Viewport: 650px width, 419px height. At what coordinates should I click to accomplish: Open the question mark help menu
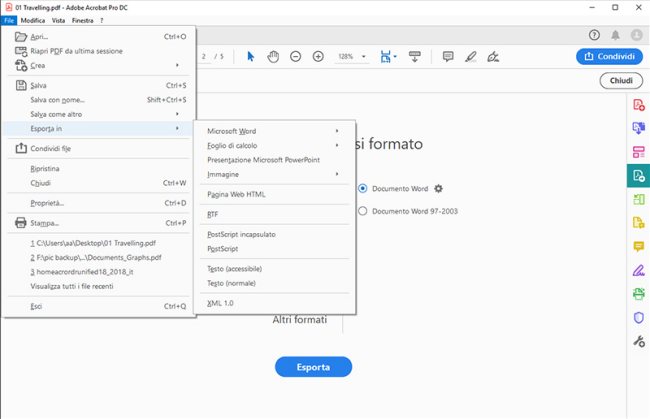[x=102, y=20]
